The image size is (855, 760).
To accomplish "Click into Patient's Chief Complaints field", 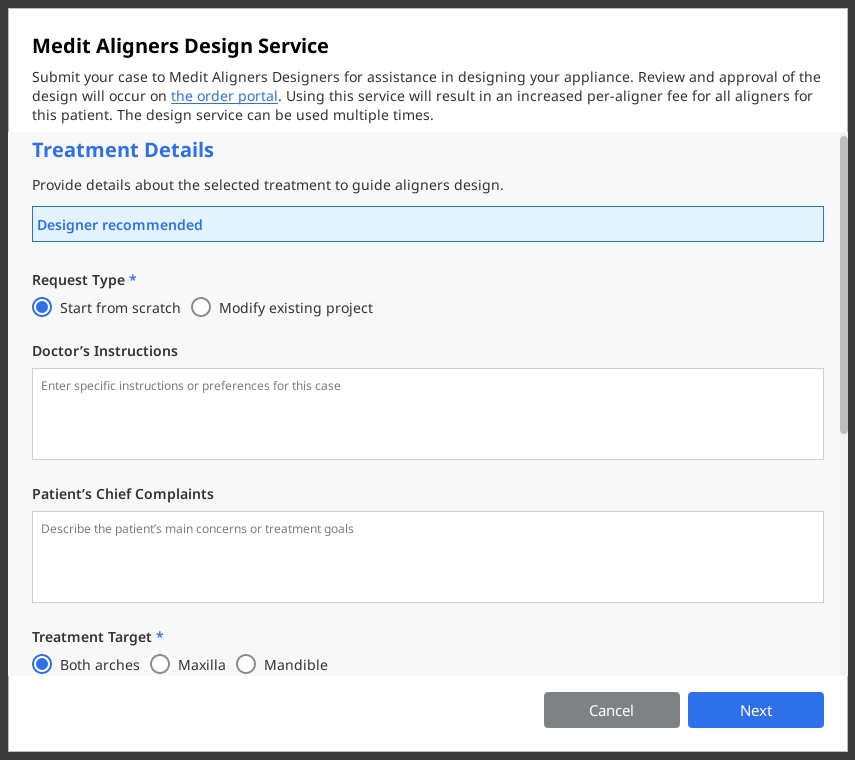I will [x=428, y=557].
